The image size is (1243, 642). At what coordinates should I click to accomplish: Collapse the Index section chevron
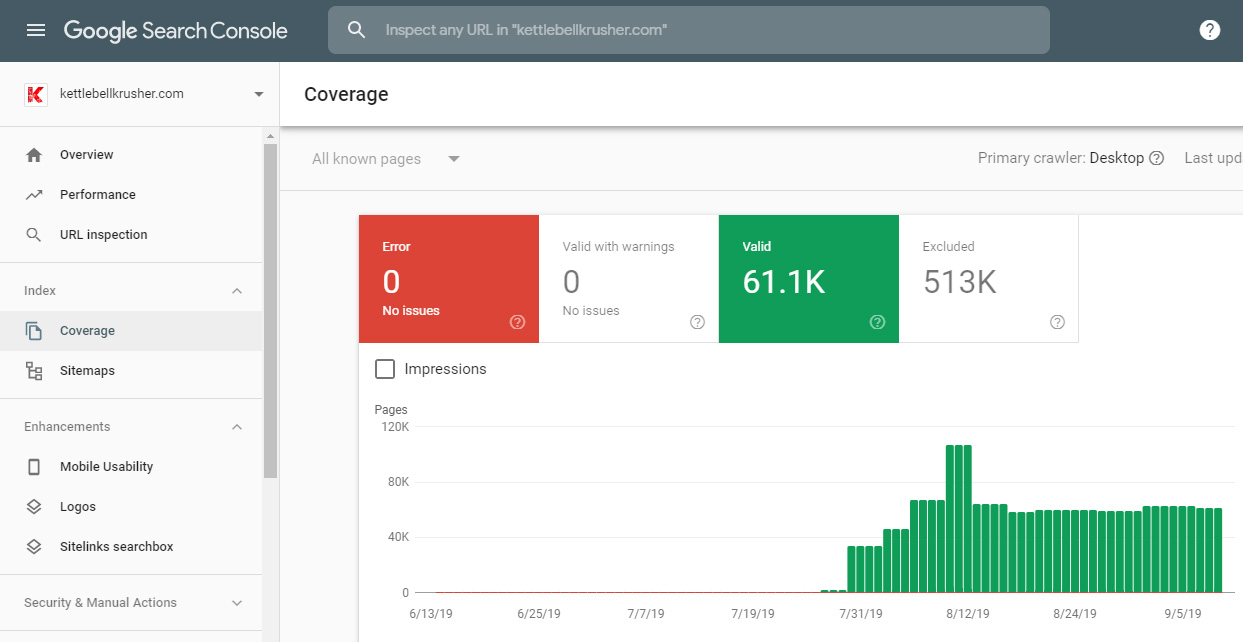coord(237,291)
